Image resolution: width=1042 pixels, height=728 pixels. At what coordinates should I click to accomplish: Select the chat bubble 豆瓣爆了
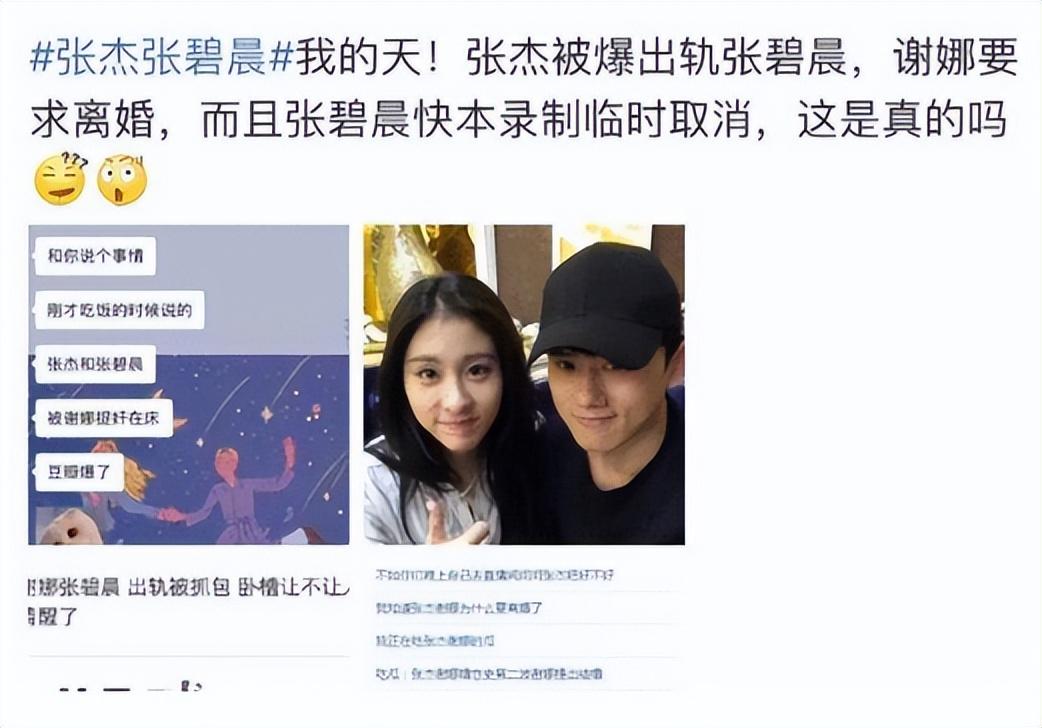point(79,473)
